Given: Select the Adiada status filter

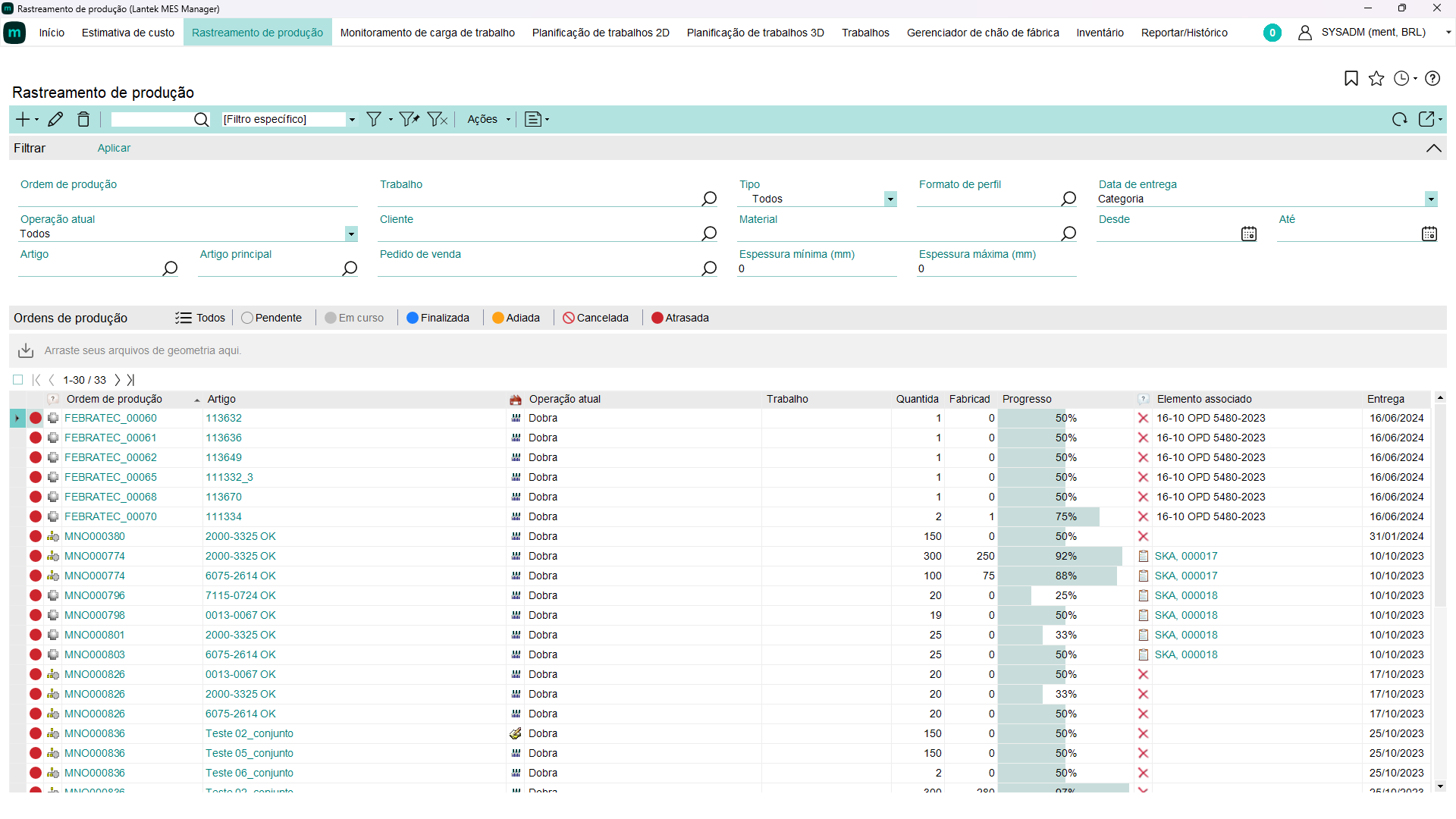Looking at the screenshot, I should click(x=516, y=318).
